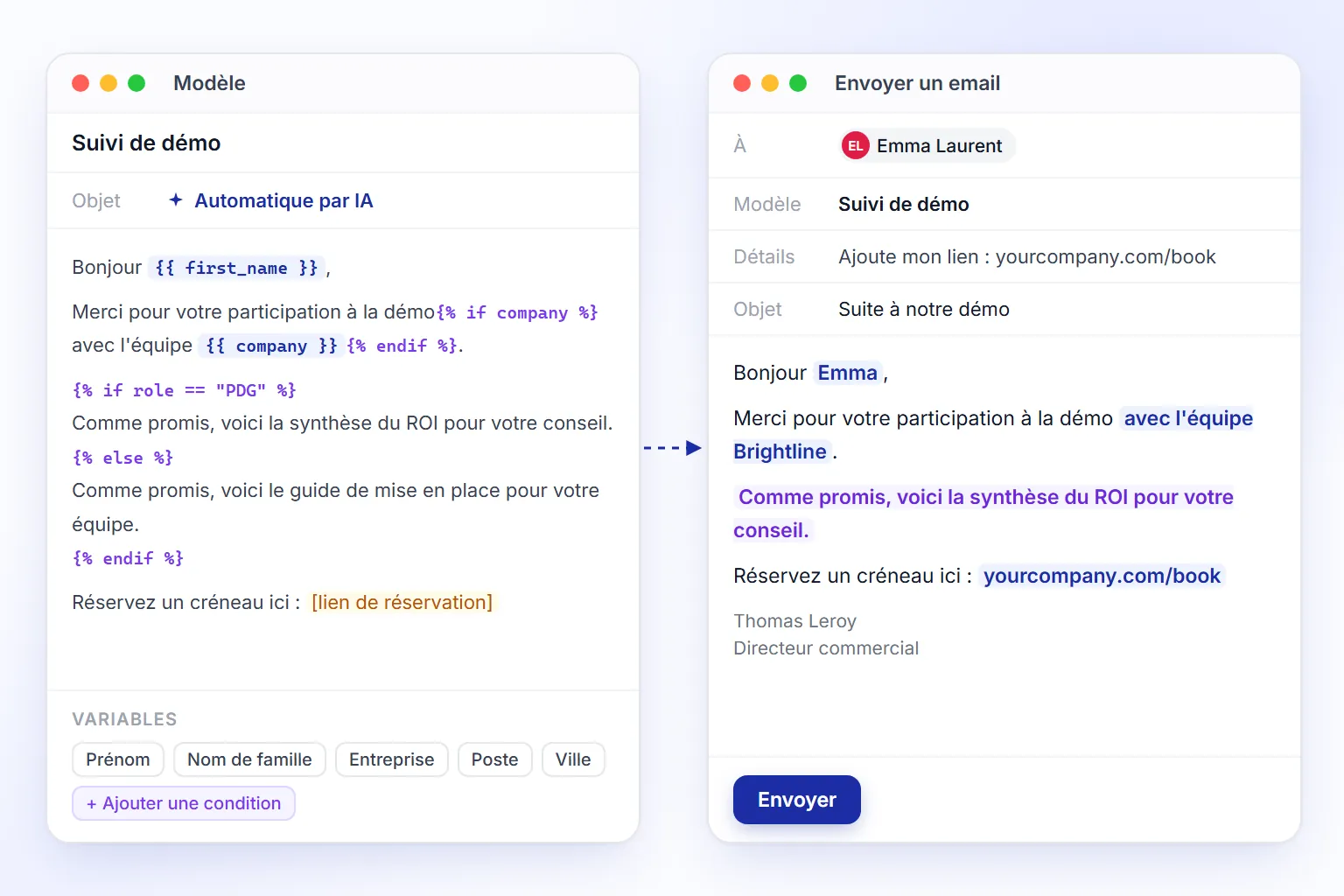Click the [lien de réservation] placeholder
The height and width of the screenshot is (896, 1344).
click(x=402, y=602)
